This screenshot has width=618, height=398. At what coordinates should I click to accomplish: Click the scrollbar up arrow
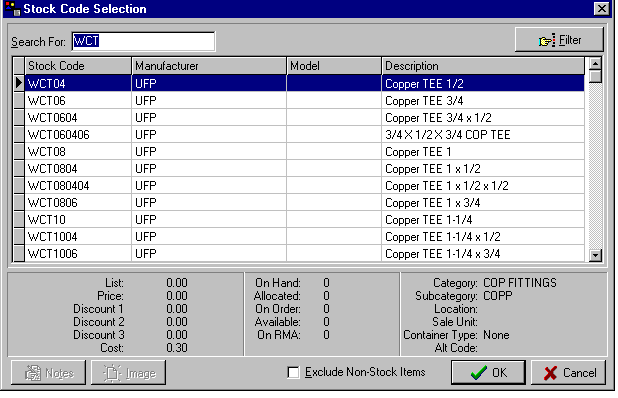coord(595,63)
